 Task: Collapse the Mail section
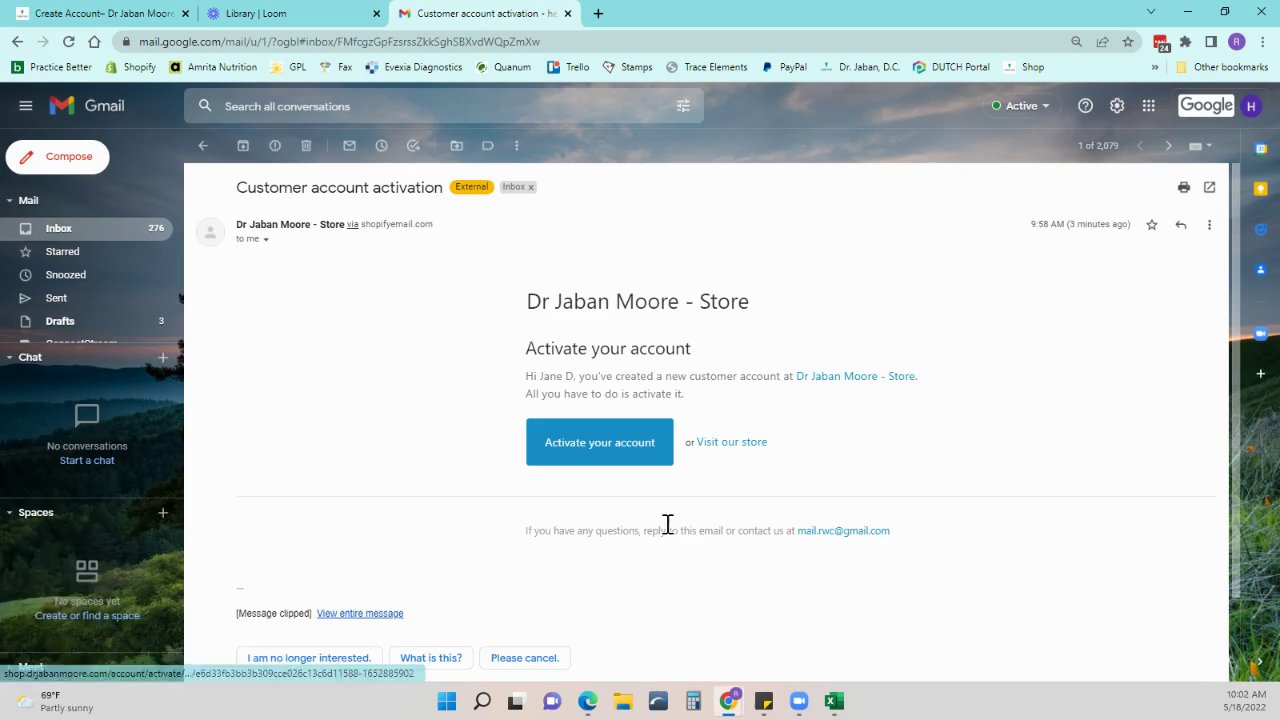10,201
